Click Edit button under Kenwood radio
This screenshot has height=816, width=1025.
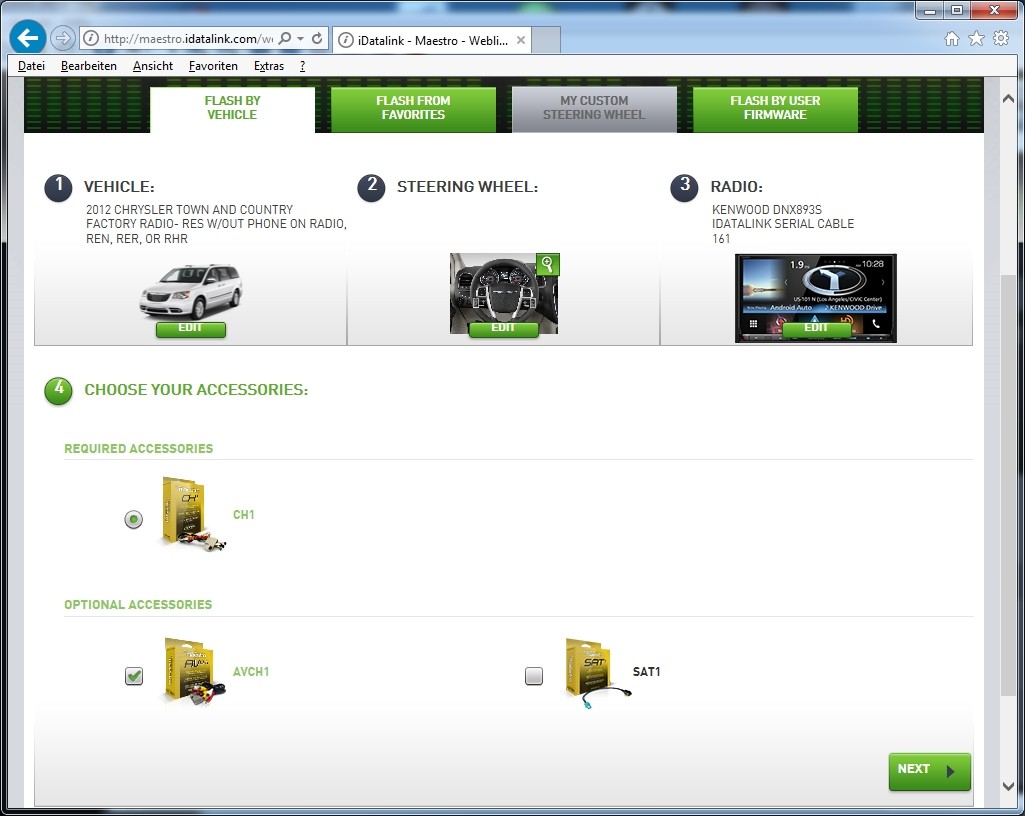(816, 329)
